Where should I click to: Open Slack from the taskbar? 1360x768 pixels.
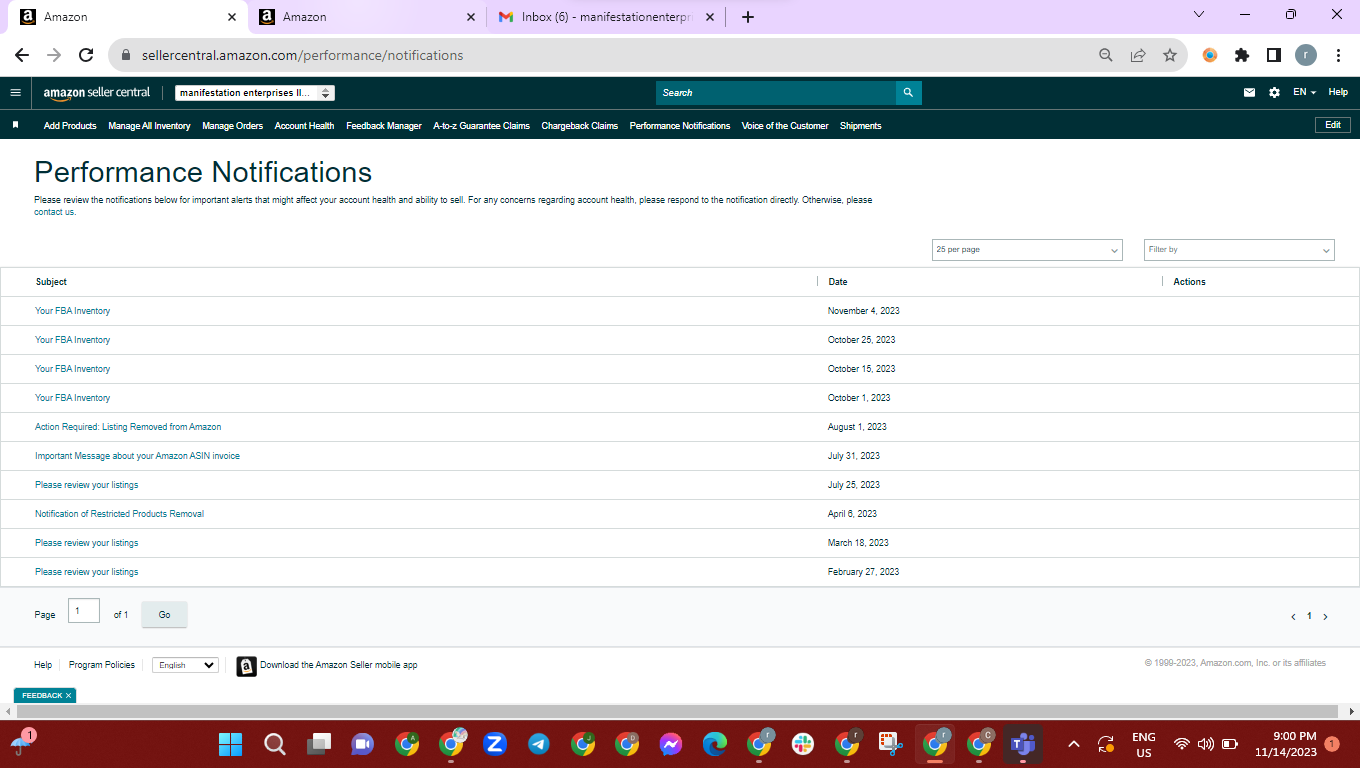(802, 744)
